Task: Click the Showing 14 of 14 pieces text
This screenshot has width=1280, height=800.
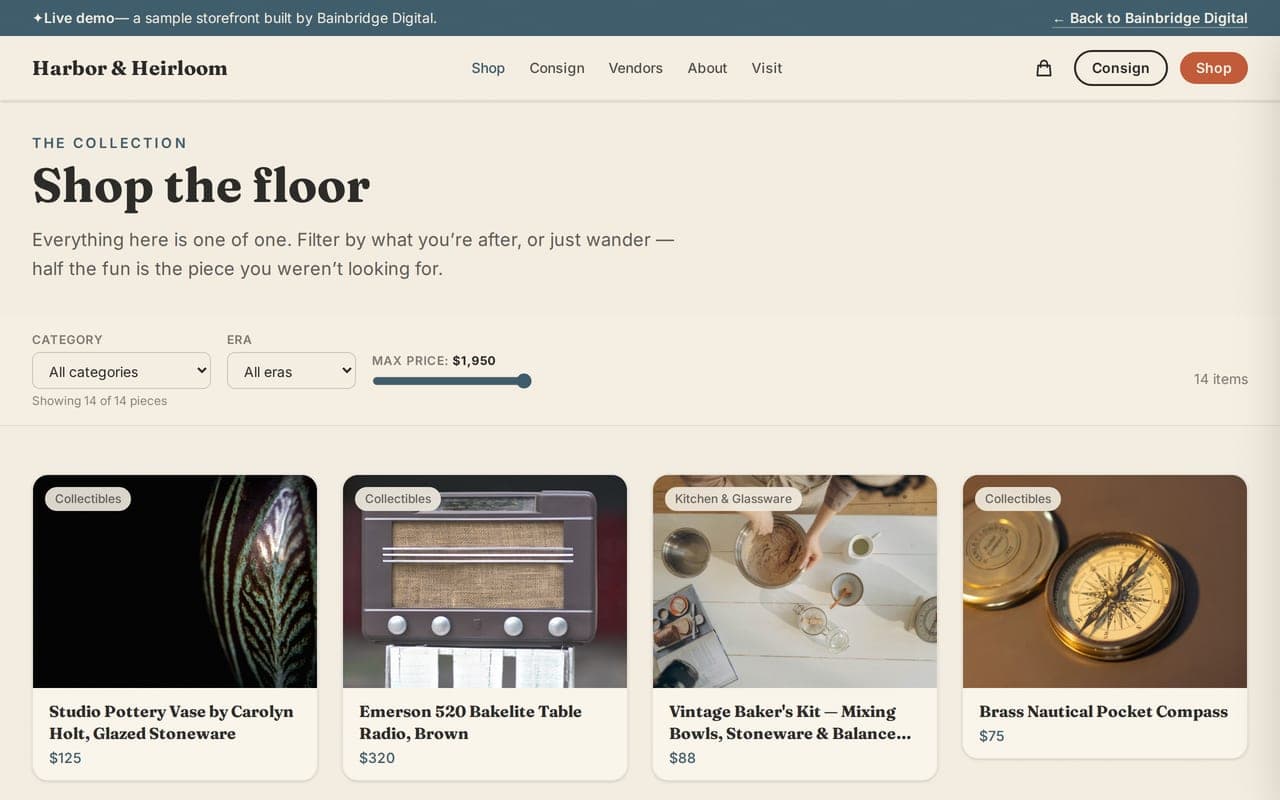Action: pos(99,401)
